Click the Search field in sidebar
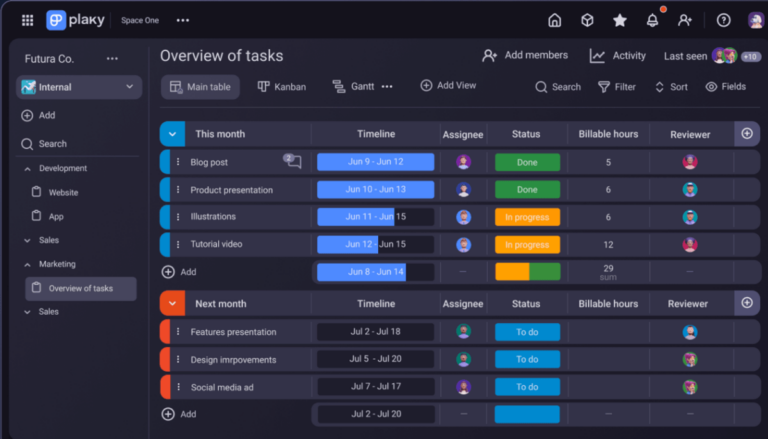Image resolution: width=768 pixels, height=439 pixels. 53,144
